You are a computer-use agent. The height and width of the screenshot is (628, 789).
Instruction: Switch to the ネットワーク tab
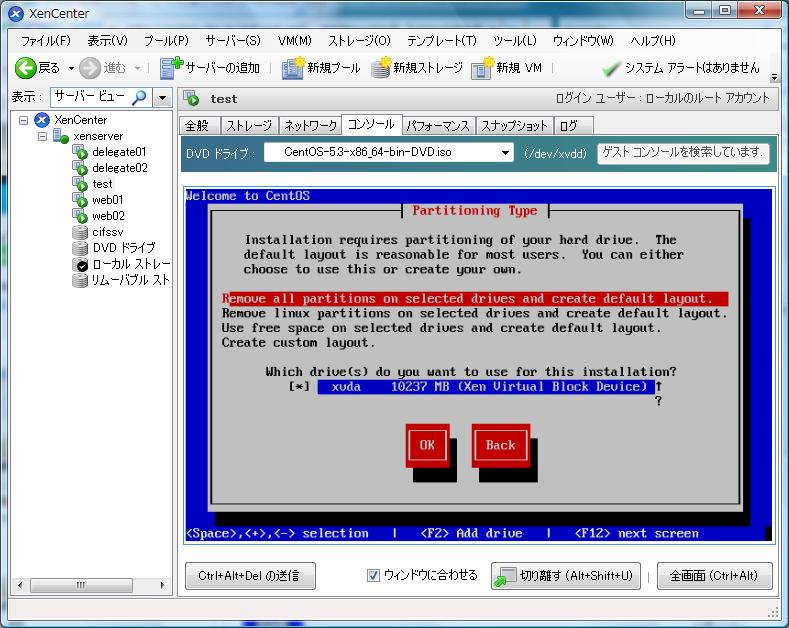310,125
